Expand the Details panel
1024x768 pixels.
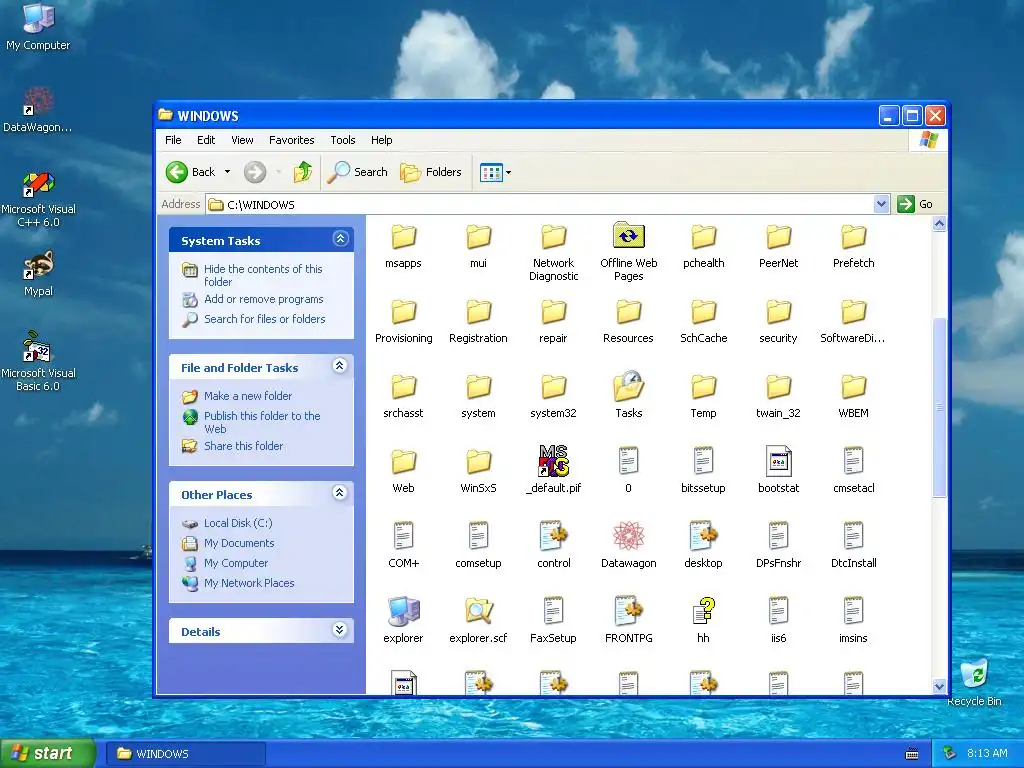click(x=340, y=630)
